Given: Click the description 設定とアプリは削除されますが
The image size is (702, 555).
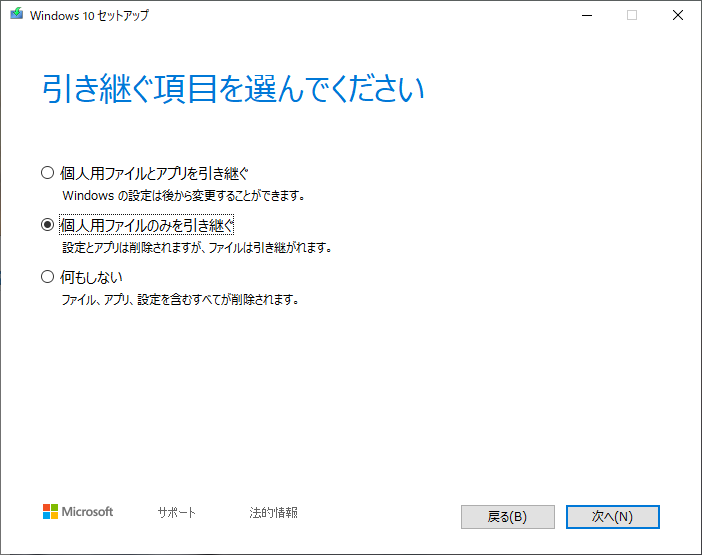Looking at the screenshot, I should pyautogui.click(x=196, y=247).
